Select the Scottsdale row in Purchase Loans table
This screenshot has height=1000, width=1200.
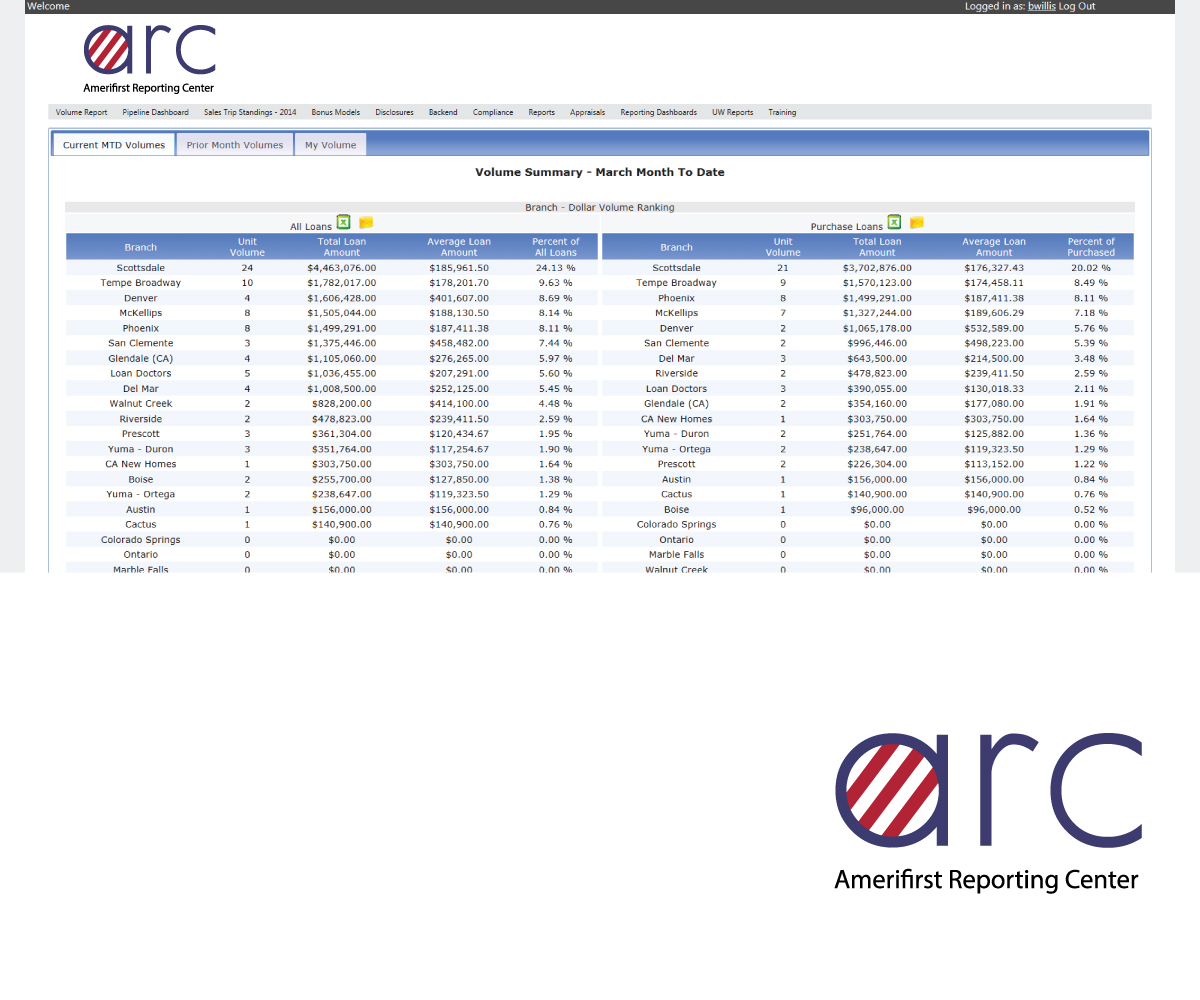point(676,268)
